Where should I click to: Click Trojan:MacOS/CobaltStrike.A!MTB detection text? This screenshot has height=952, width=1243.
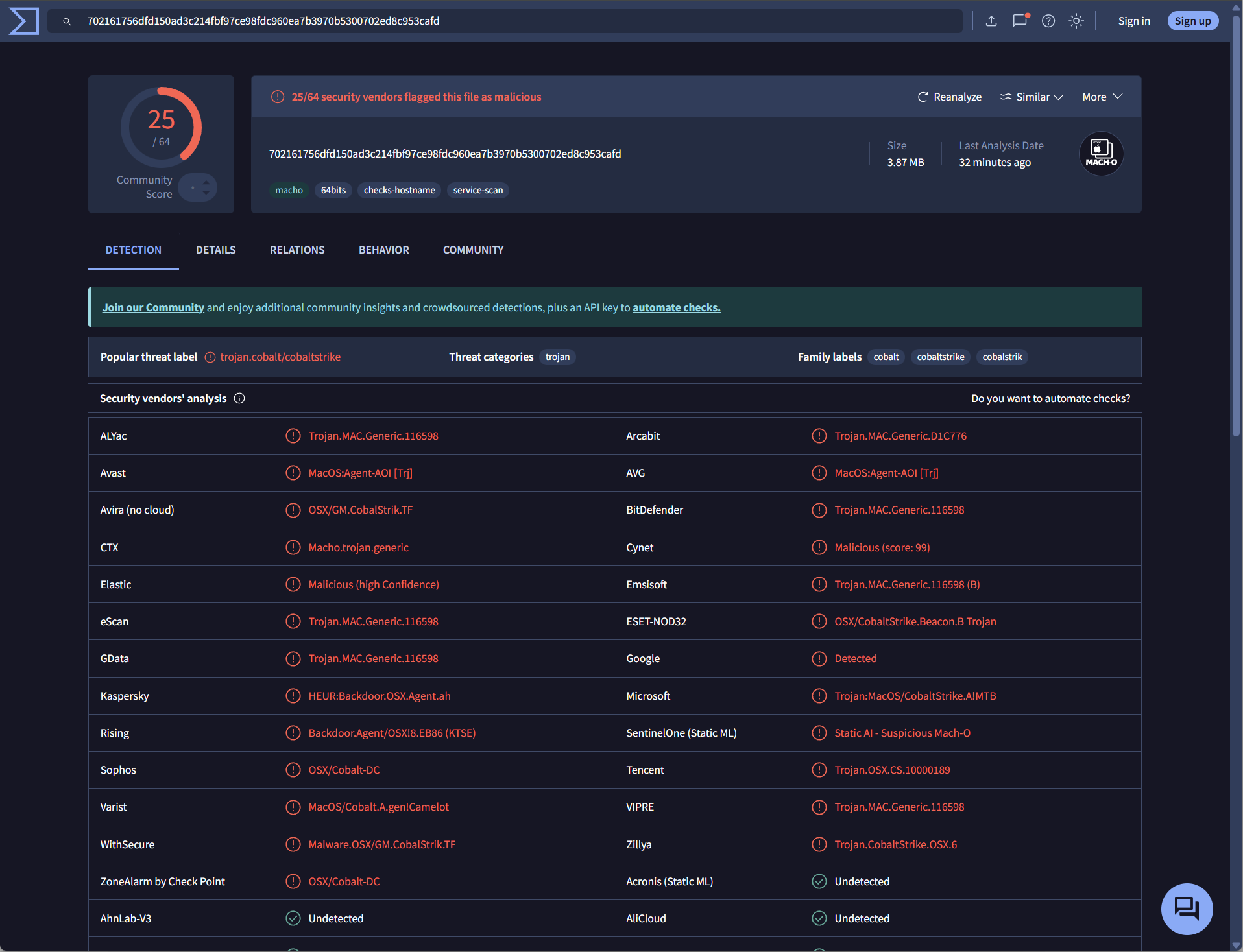(915, 696)
